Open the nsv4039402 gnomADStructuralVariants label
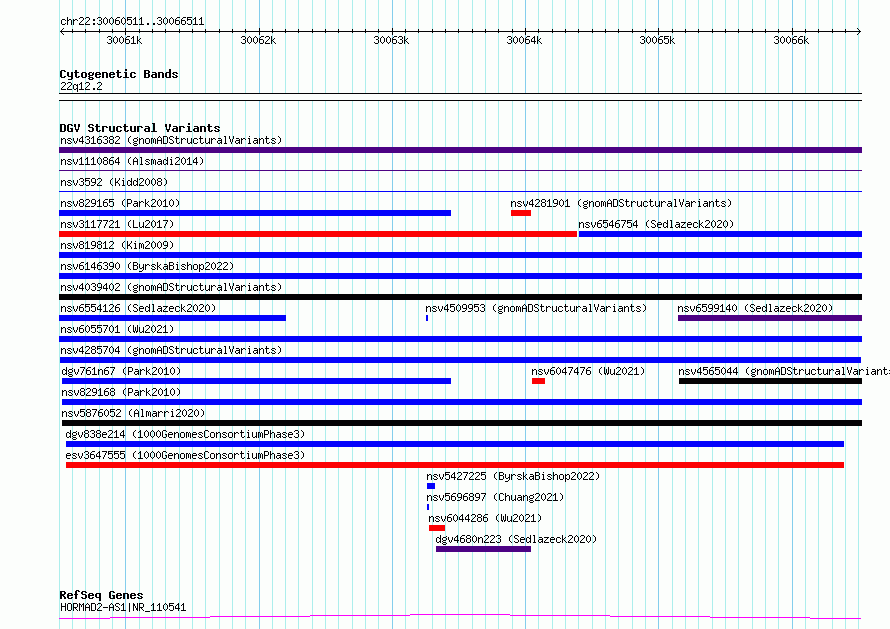890x629 pixels. pyautogui.click(x=171, y=287)
